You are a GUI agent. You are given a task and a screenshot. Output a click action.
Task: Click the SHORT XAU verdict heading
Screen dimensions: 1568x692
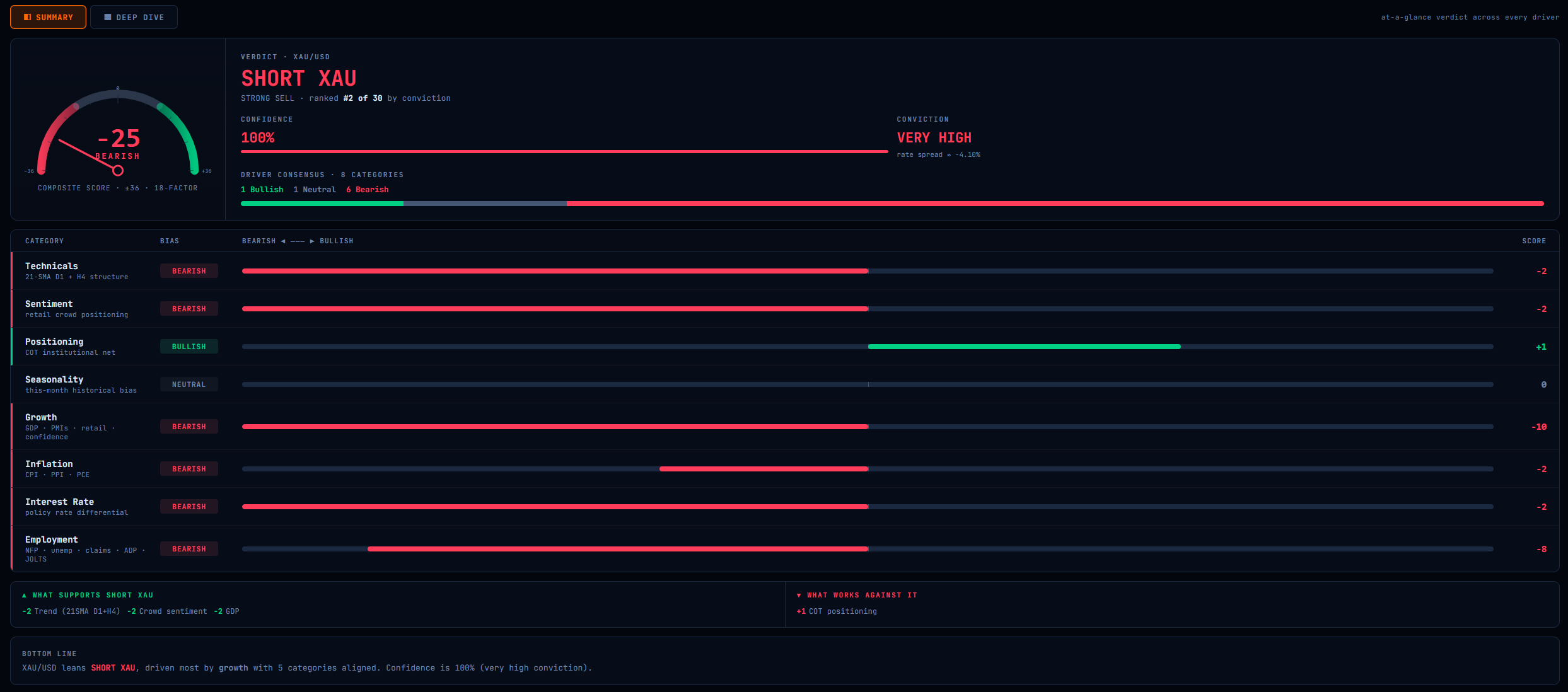coord(299,78)
